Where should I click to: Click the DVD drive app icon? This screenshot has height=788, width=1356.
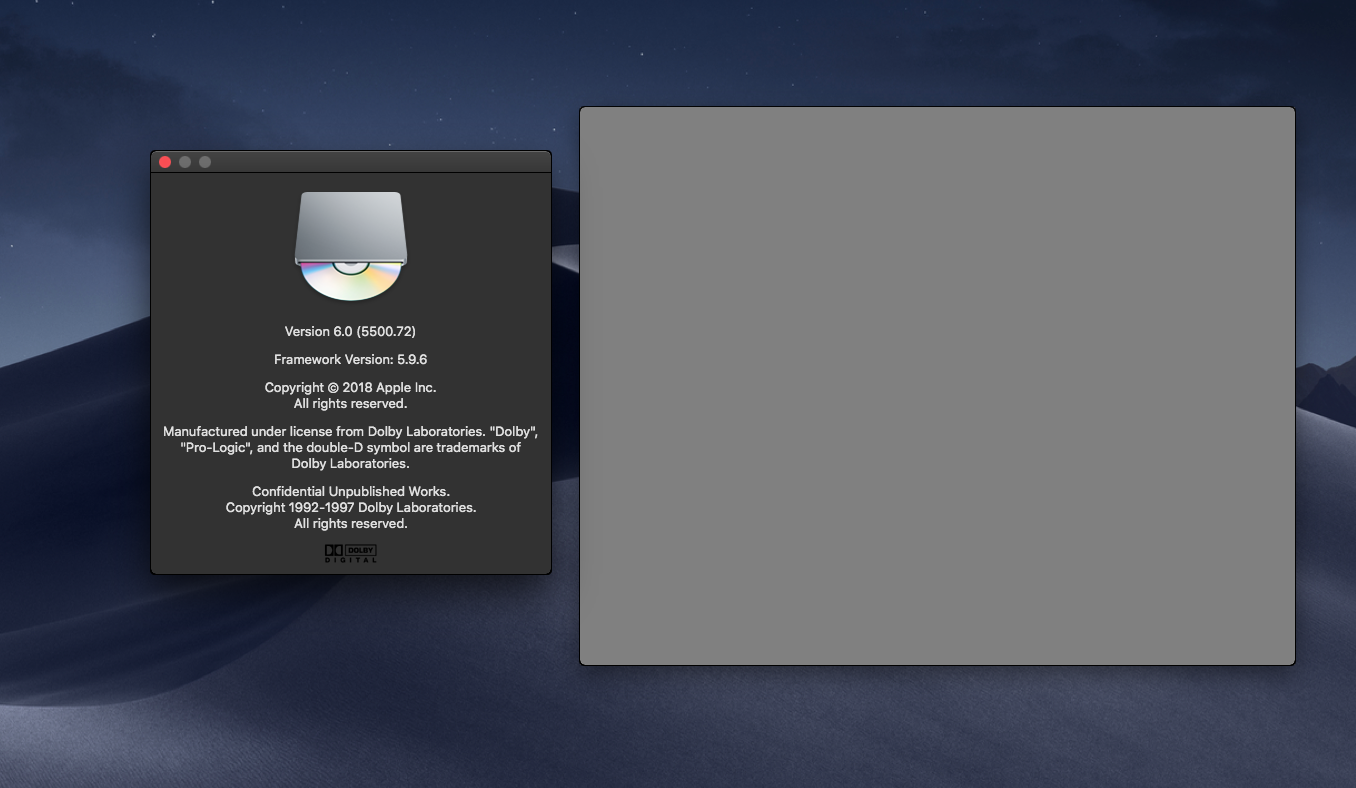coord(351,246)
